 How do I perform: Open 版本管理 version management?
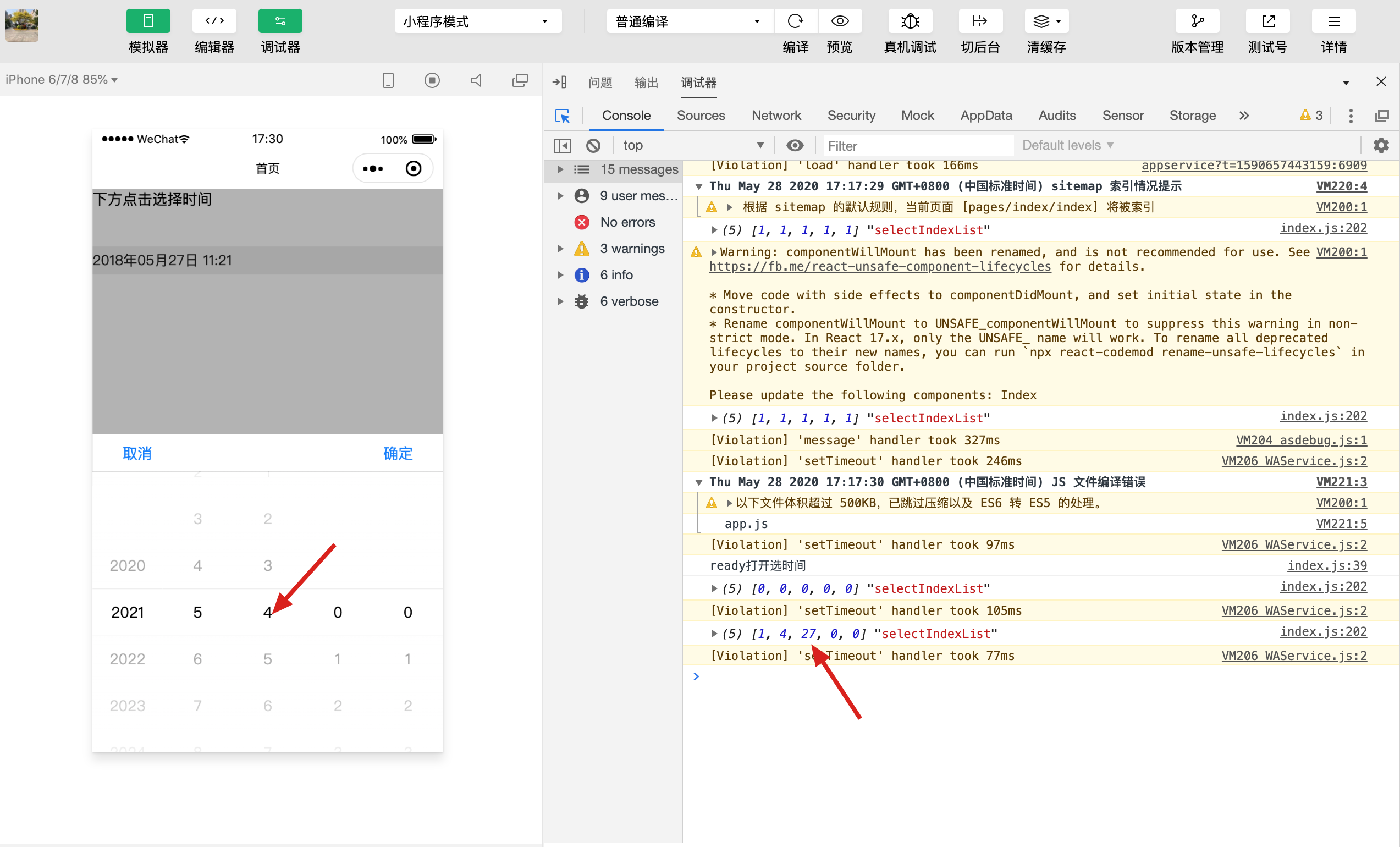click(1197, 21)
